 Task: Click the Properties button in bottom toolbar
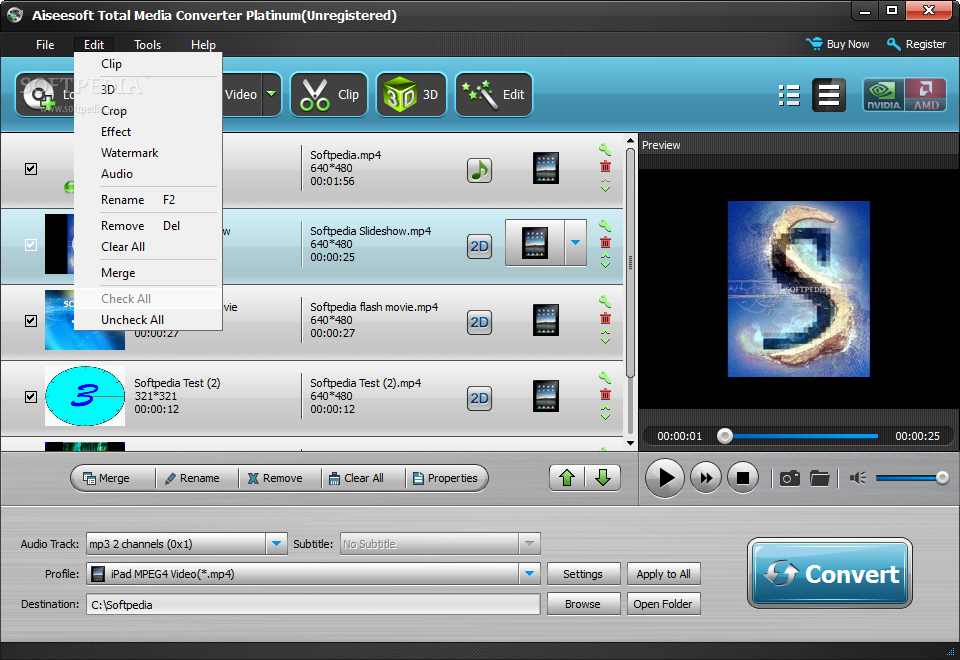click(x=445, y=478)
